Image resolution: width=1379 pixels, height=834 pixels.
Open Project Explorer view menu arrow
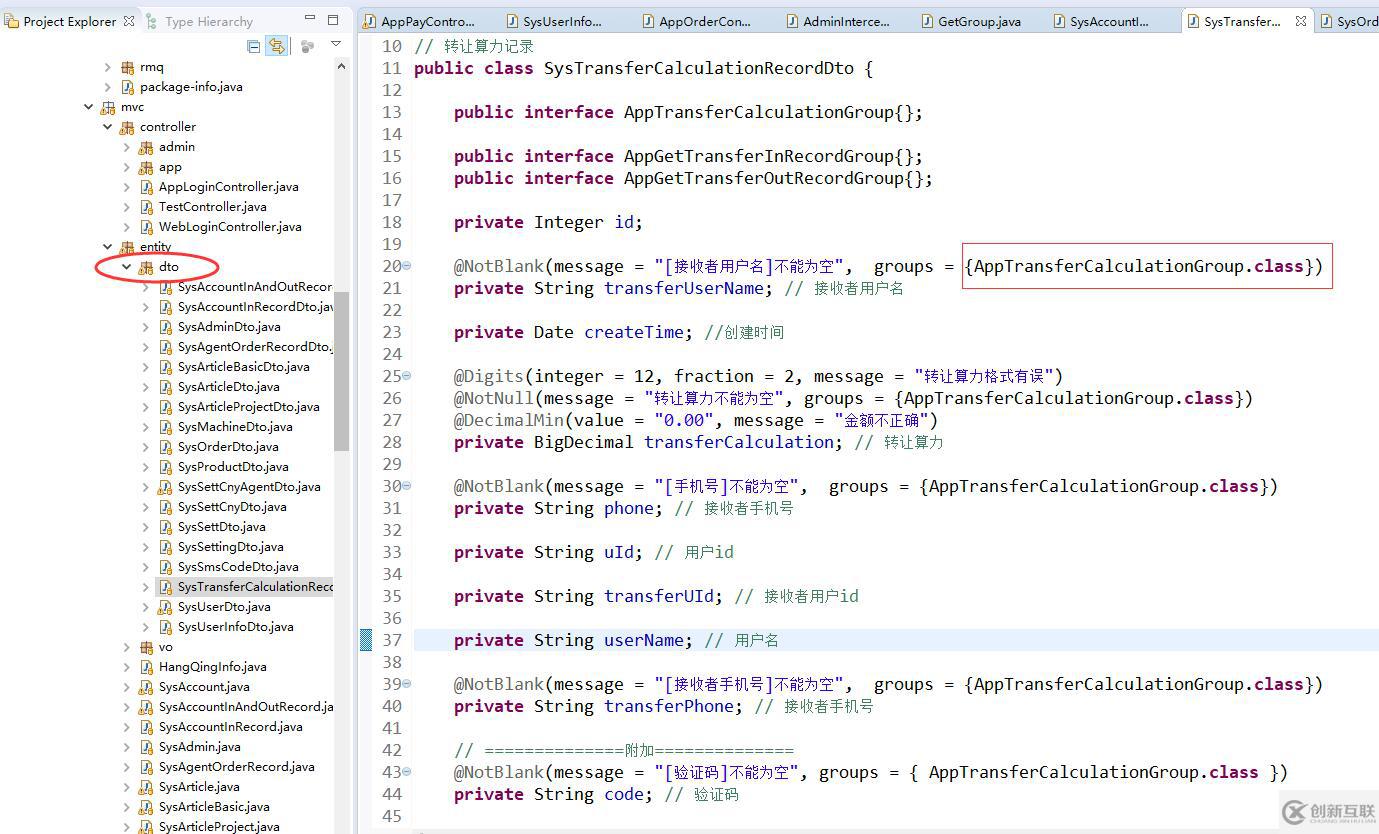336,45
